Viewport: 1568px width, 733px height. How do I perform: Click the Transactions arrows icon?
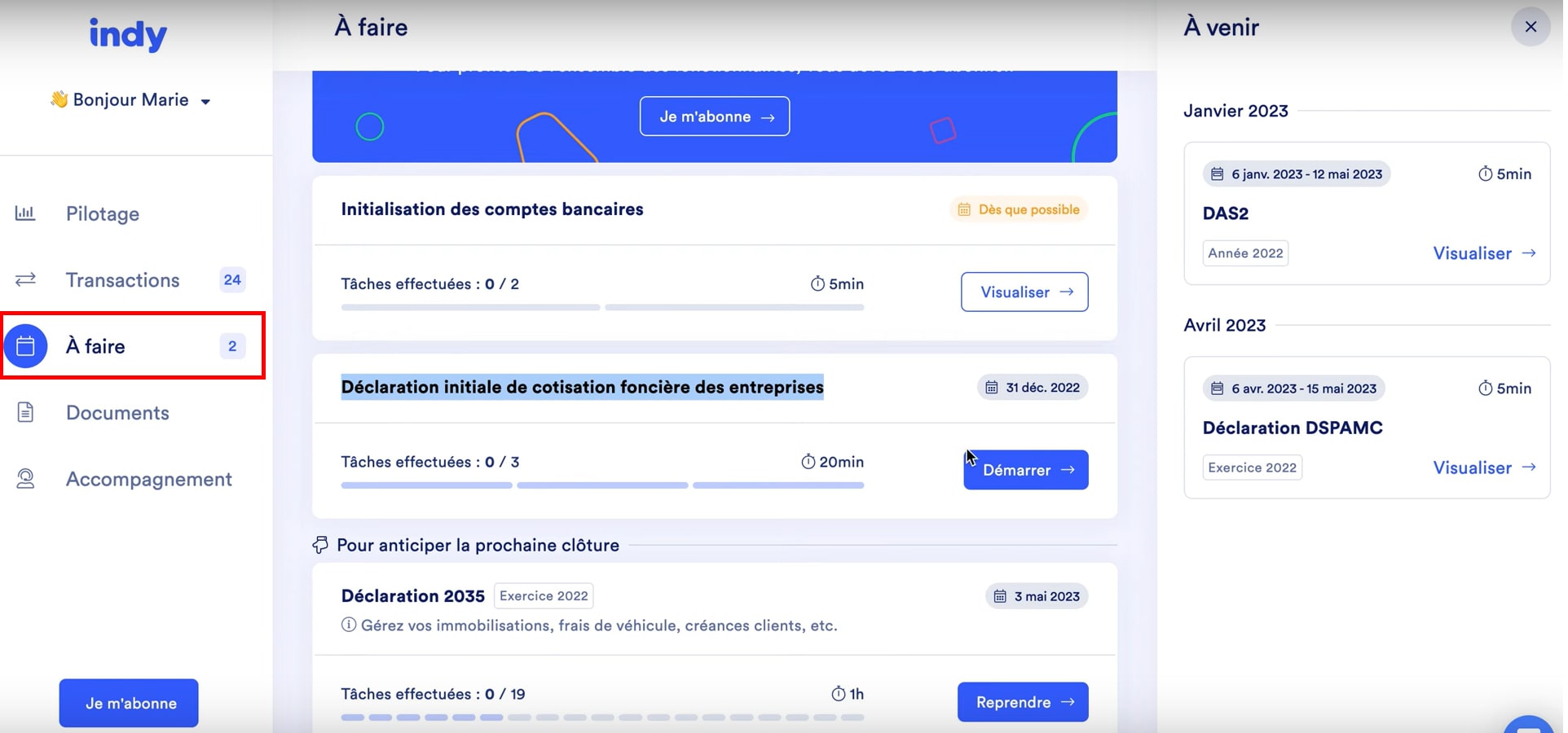click(25, 280)
